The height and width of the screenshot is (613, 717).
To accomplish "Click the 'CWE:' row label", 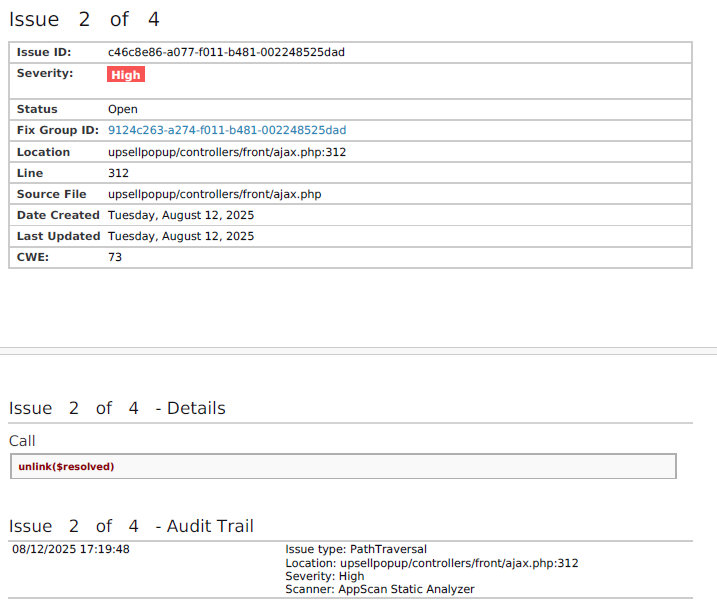I will pos(32,257).
